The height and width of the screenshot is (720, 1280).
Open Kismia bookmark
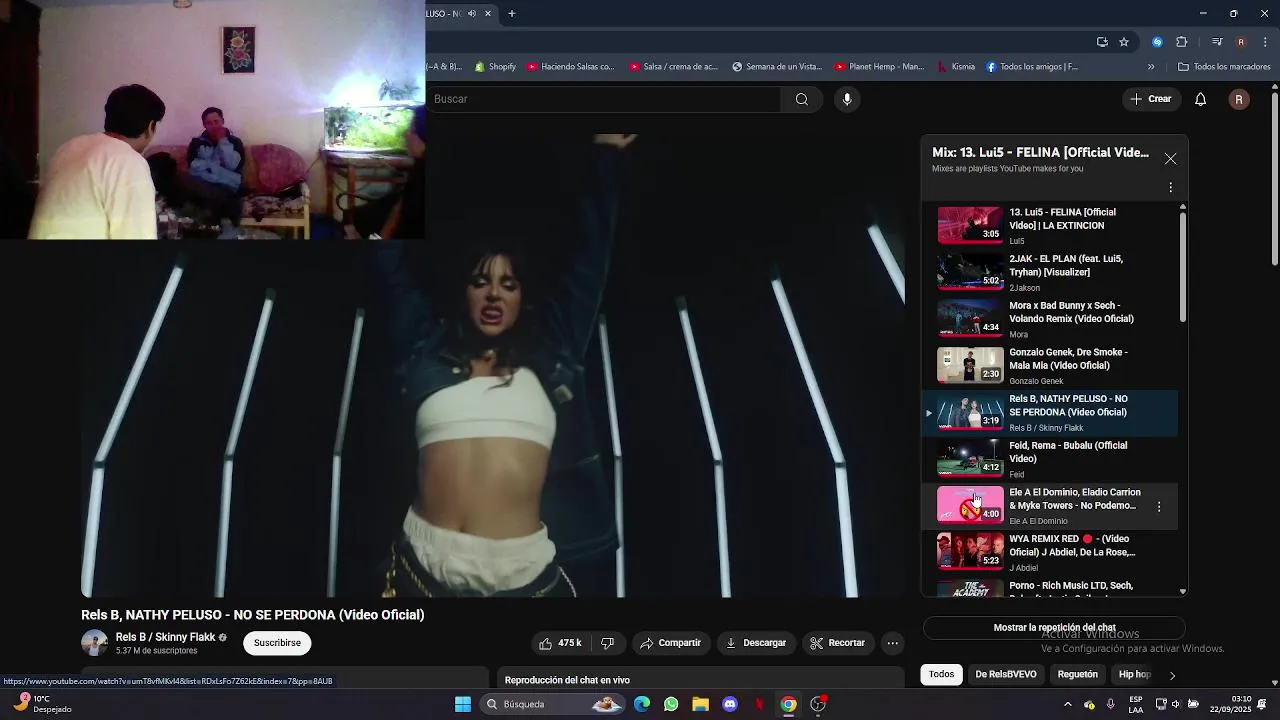tap(956, 67)
